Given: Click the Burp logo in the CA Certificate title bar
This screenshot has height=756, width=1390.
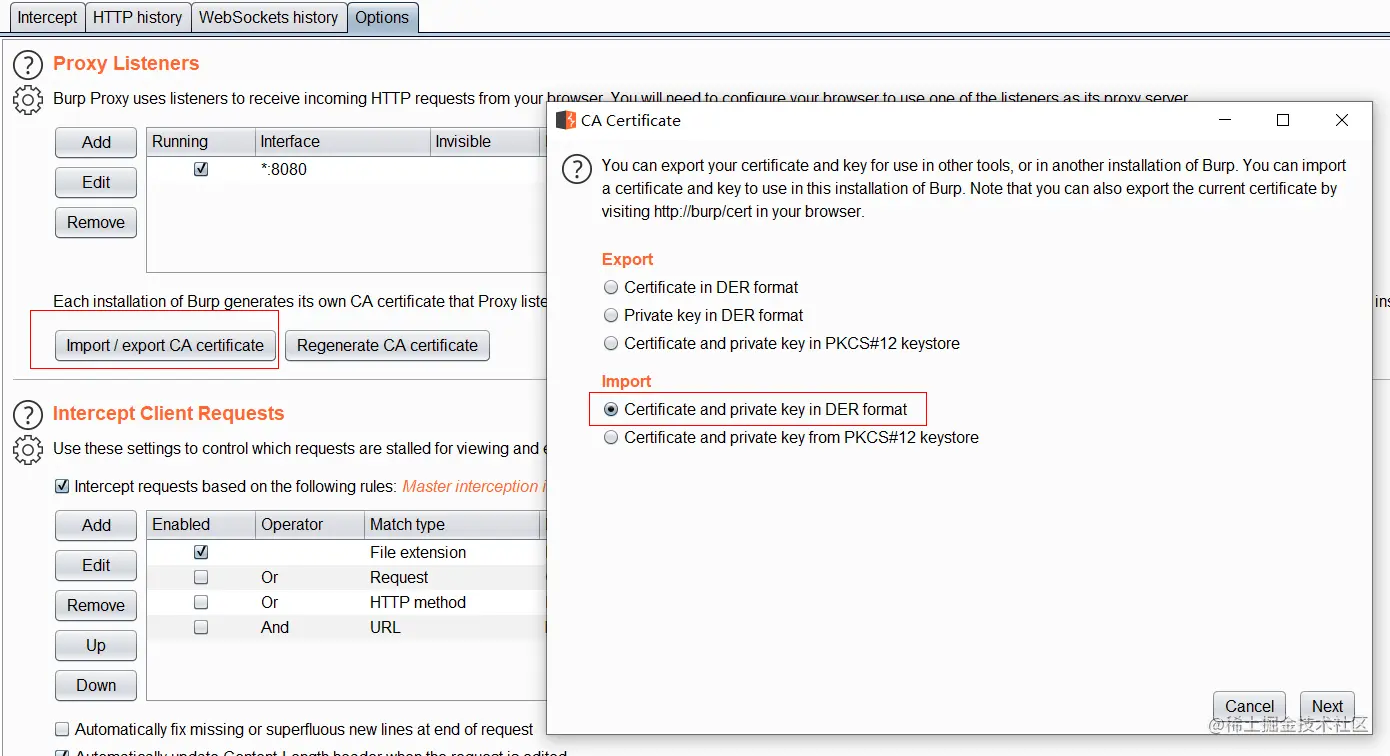Looking at the screenshot, I should (x=566, y=120).
